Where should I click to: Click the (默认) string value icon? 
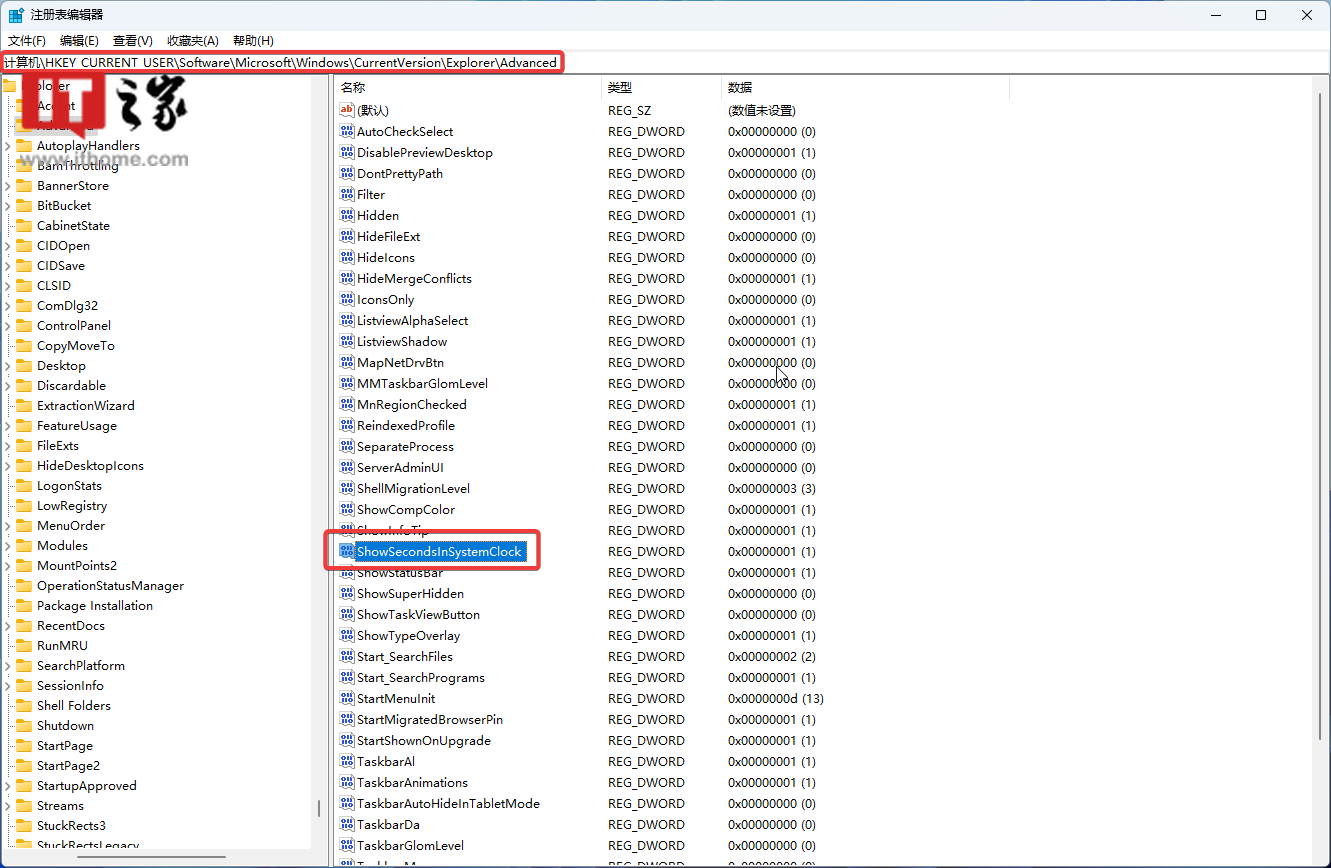coord(347,110)
